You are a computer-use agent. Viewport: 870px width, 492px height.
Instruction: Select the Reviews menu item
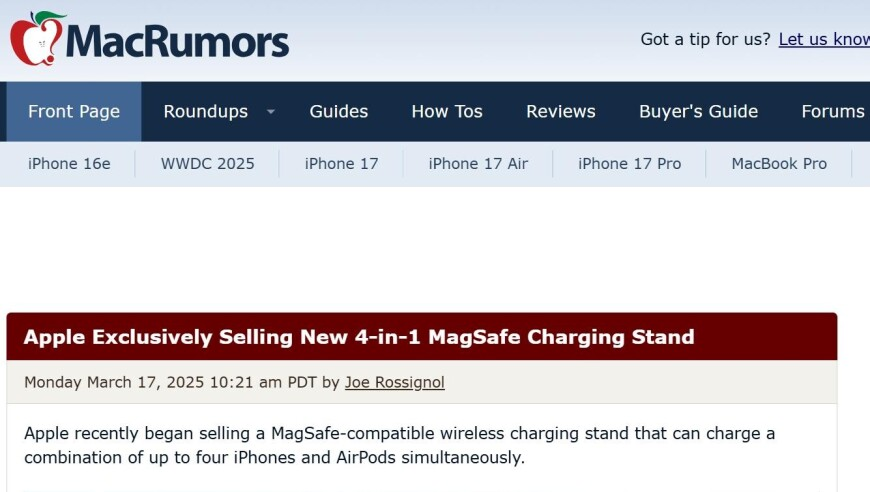(560, 111)
